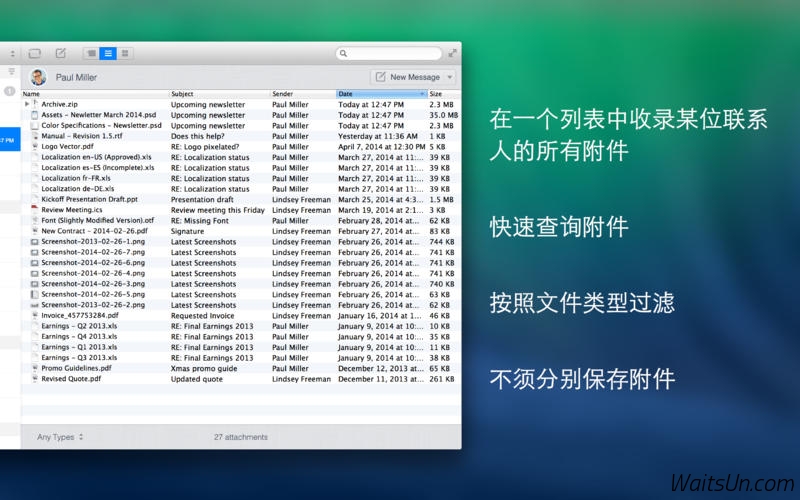Click the 744 KB size cell
Image resolution: width=800 pixels, height=500 pixels.
[x=442, y=242]
